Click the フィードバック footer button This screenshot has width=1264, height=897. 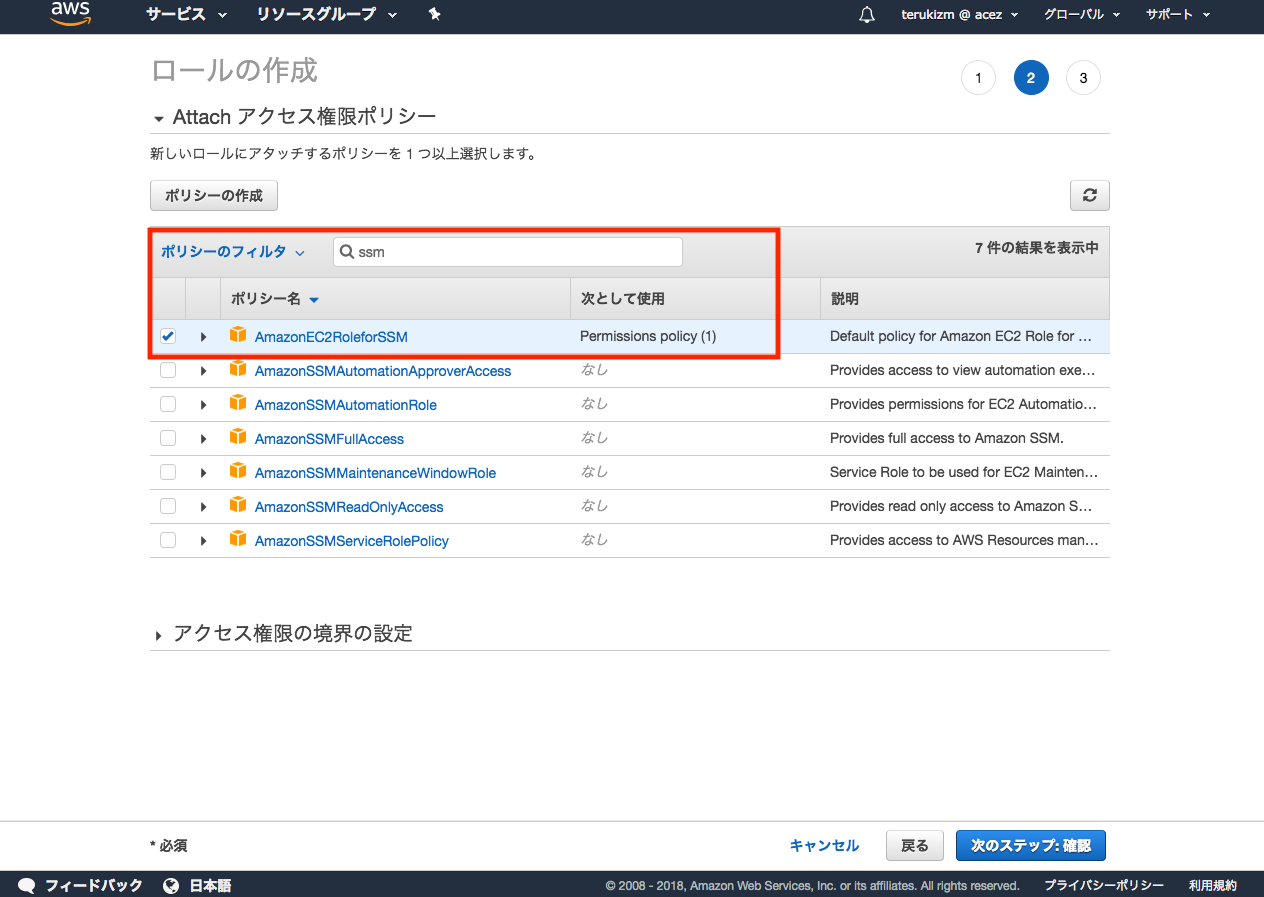[81, 886]
